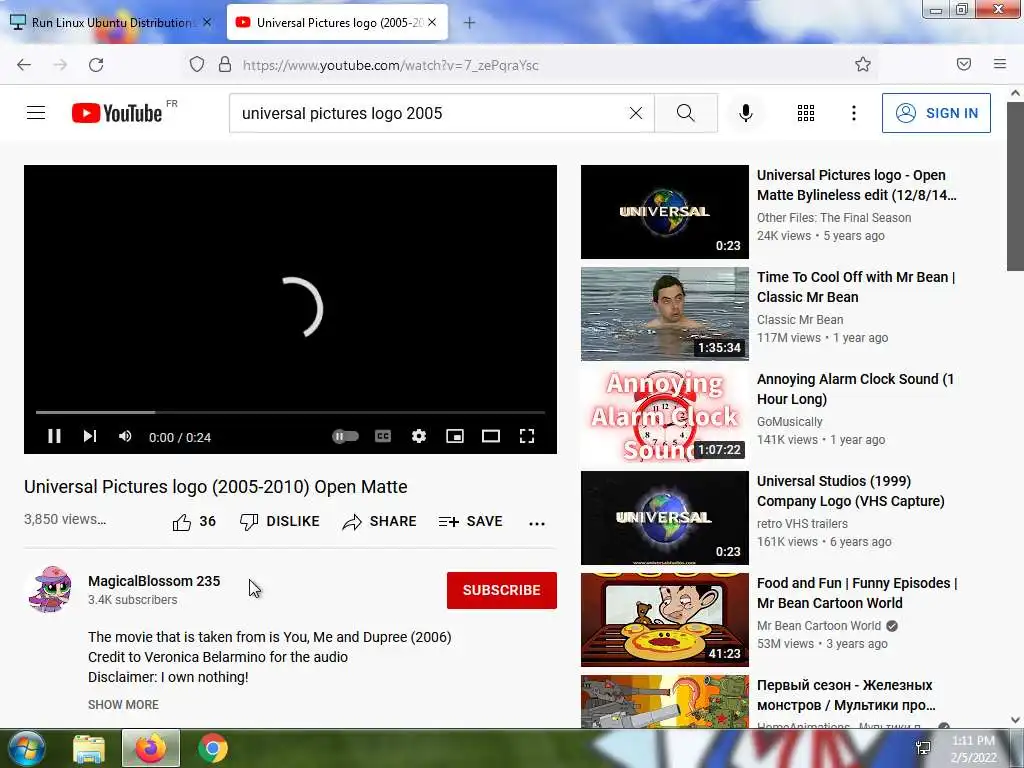This screenshot has height=768, width=1024.
Task: Pause the video
Action: point(54,436)
